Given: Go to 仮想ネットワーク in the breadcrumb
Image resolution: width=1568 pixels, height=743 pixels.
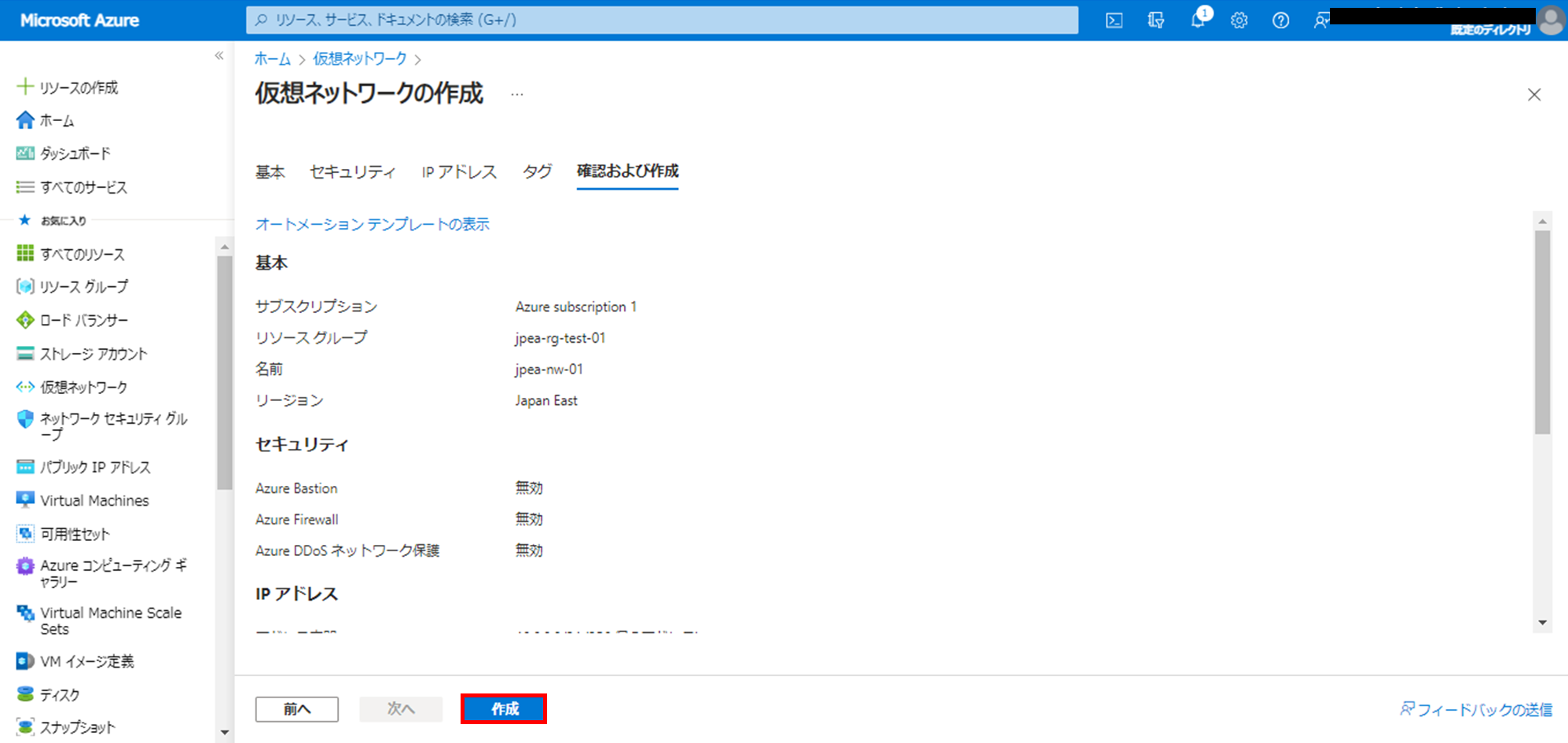Looking at the screenshot, I should pyautogui.click(x=360, y=59).
